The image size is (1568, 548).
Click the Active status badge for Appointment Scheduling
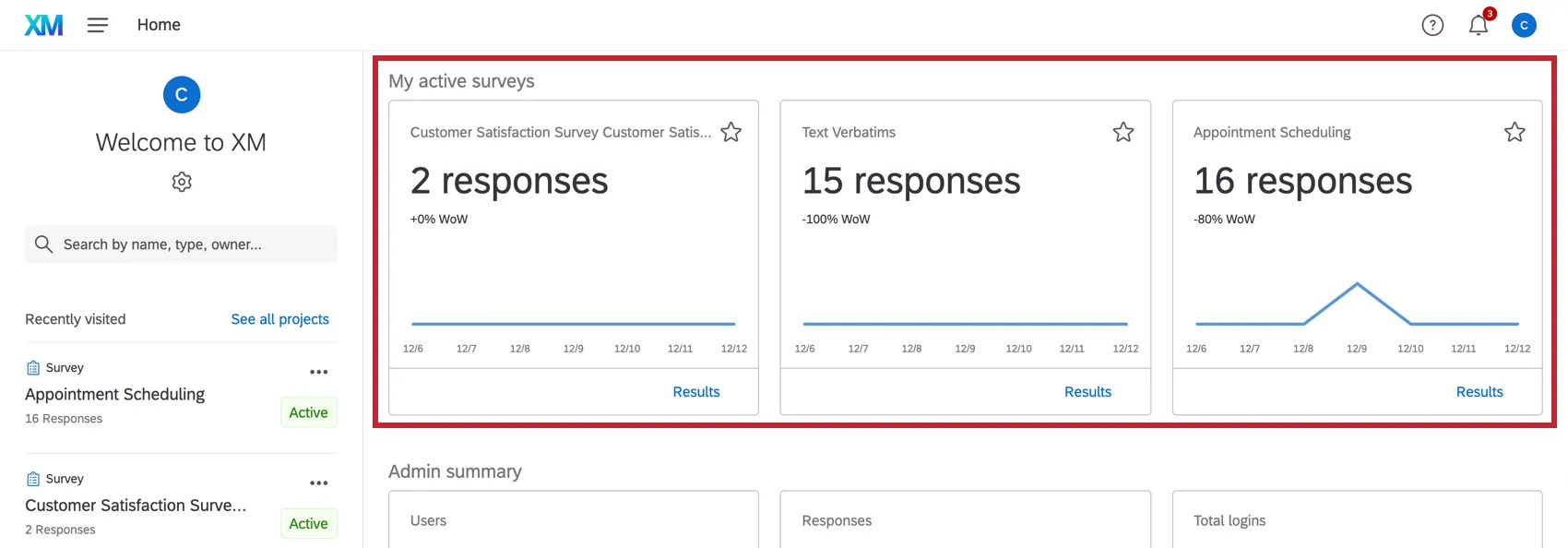[308, 412]
